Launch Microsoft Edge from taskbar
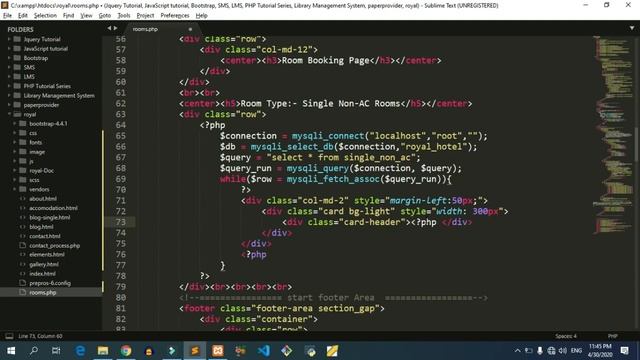640x360 pixels. (80, 351)
